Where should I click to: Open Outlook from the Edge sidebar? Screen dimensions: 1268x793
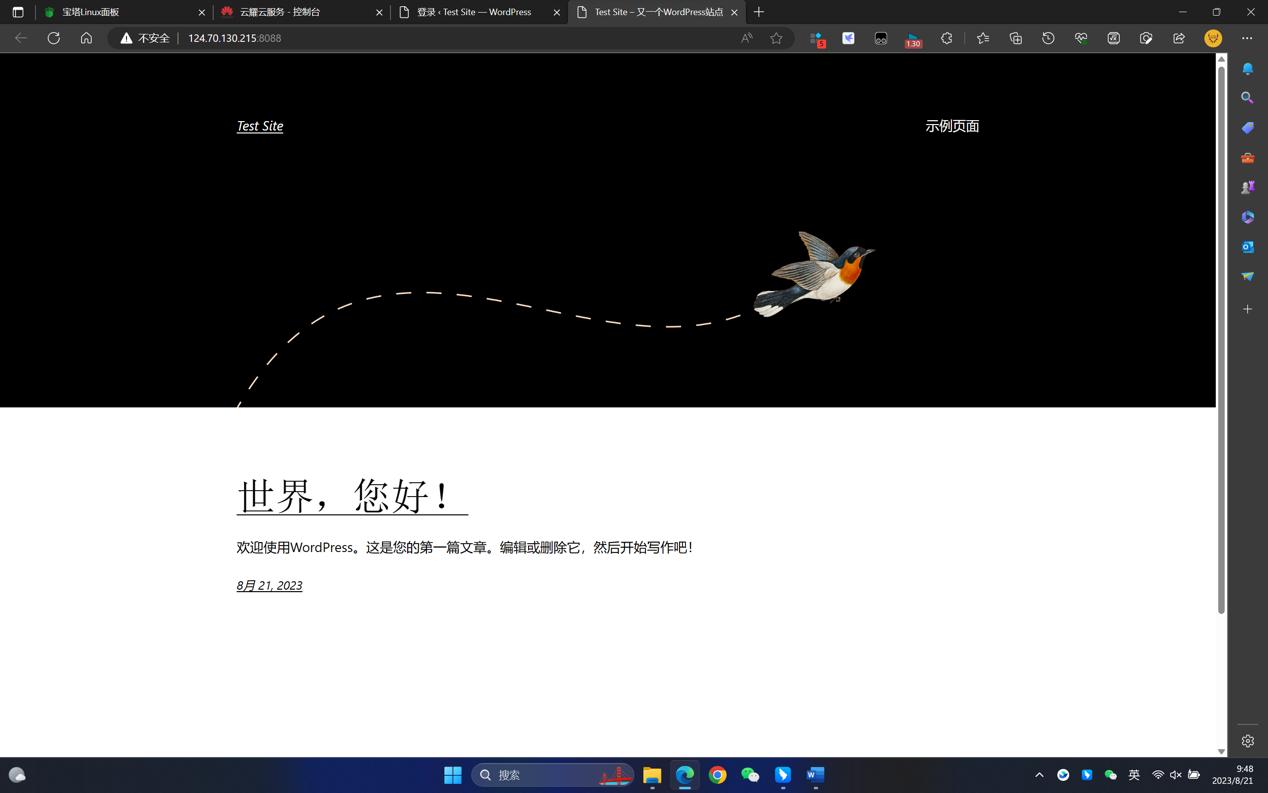(1247, 247)
